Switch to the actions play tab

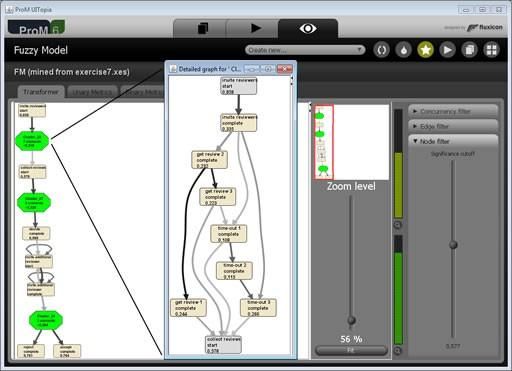(252, 28)
